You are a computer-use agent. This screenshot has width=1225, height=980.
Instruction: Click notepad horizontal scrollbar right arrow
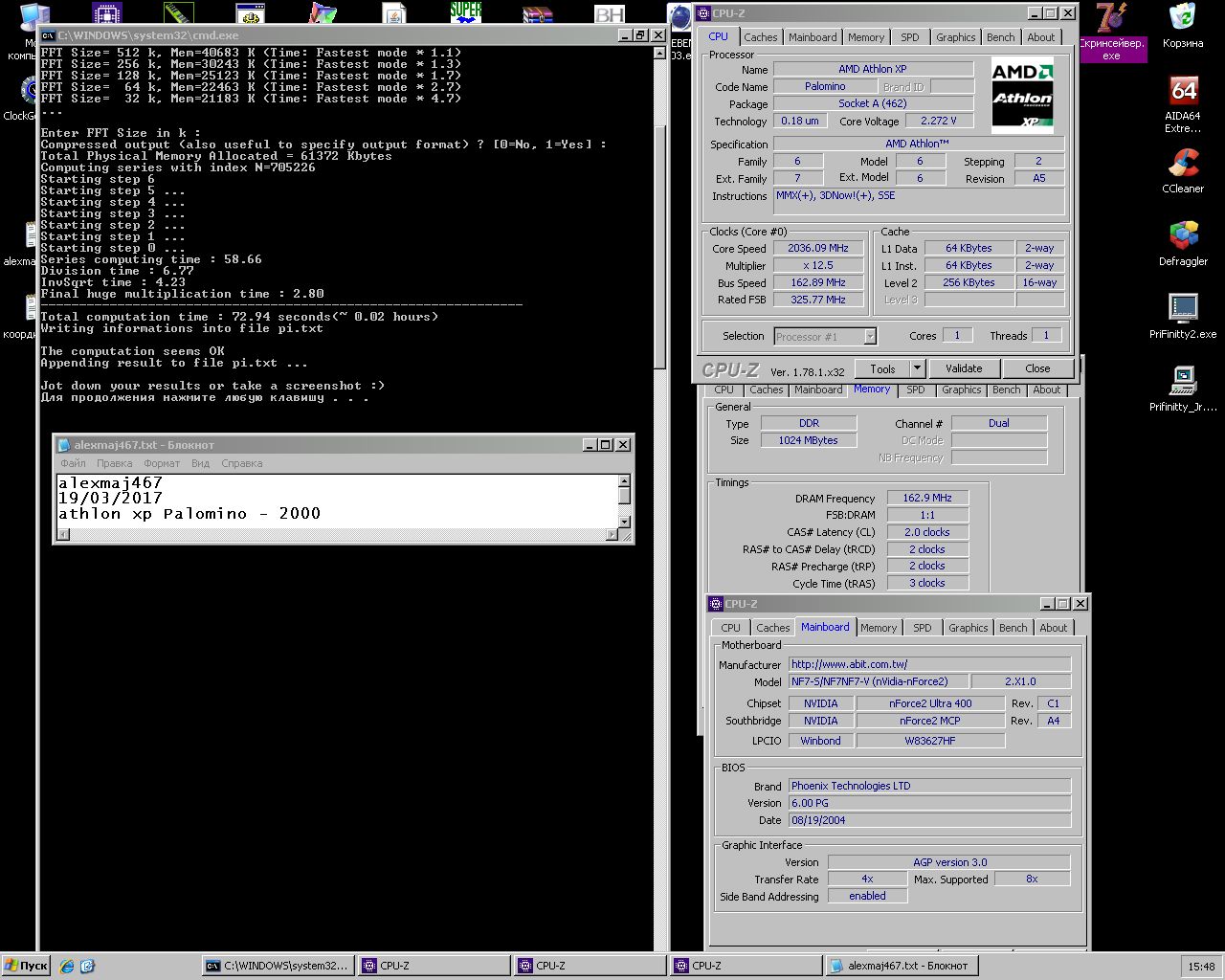[612, 535]
